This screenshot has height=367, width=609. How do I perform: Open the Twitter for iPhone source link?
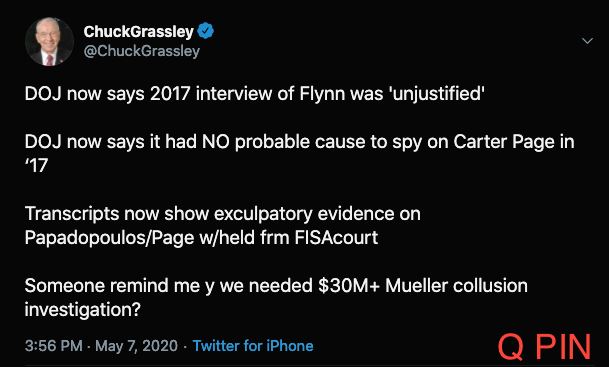(x=253, y=346)
